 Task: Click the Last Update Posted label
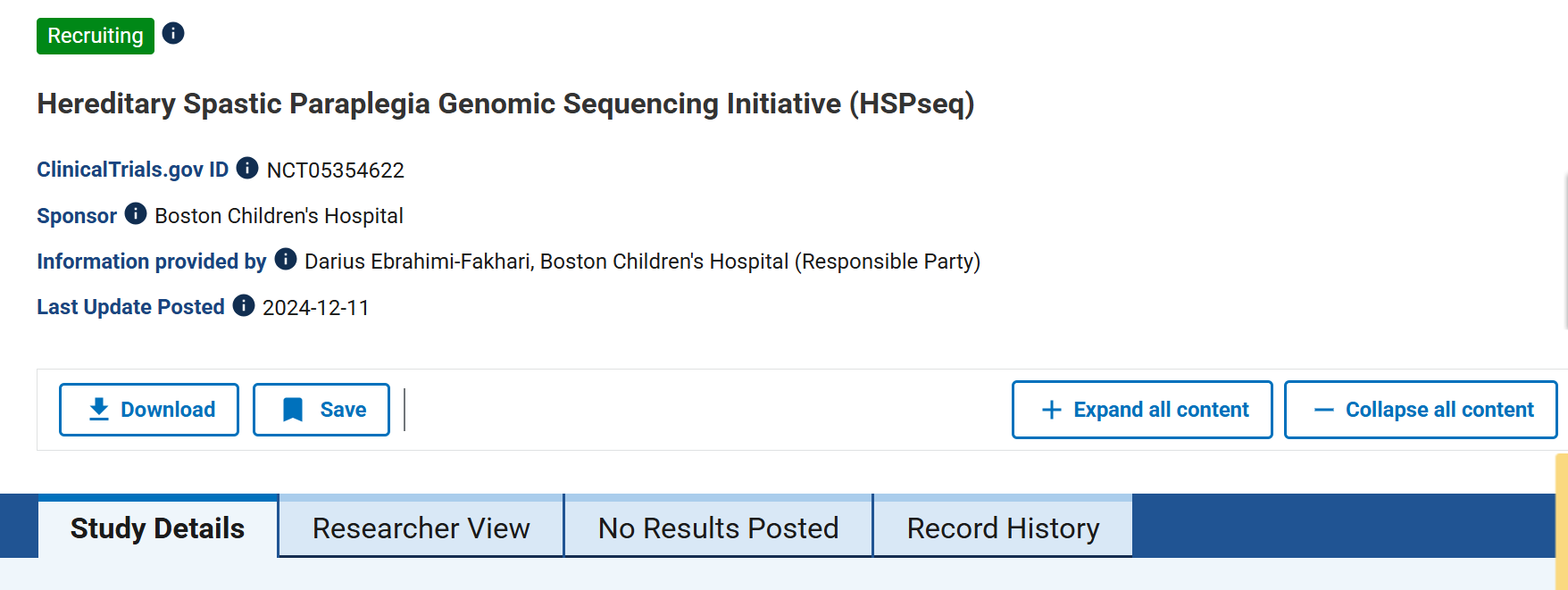[130, 307]
